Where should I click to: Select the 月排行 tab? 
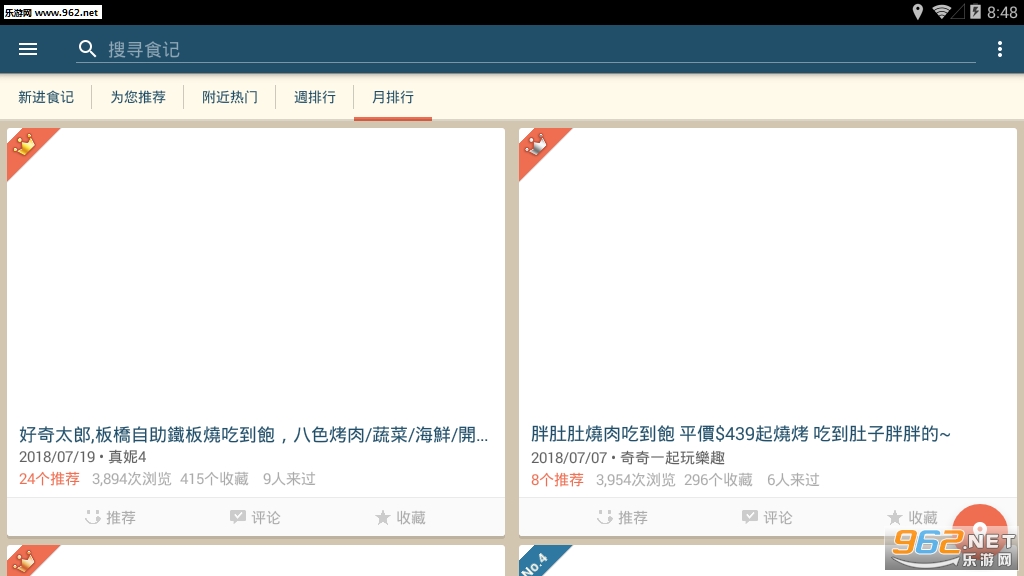(x=392, y=97)
